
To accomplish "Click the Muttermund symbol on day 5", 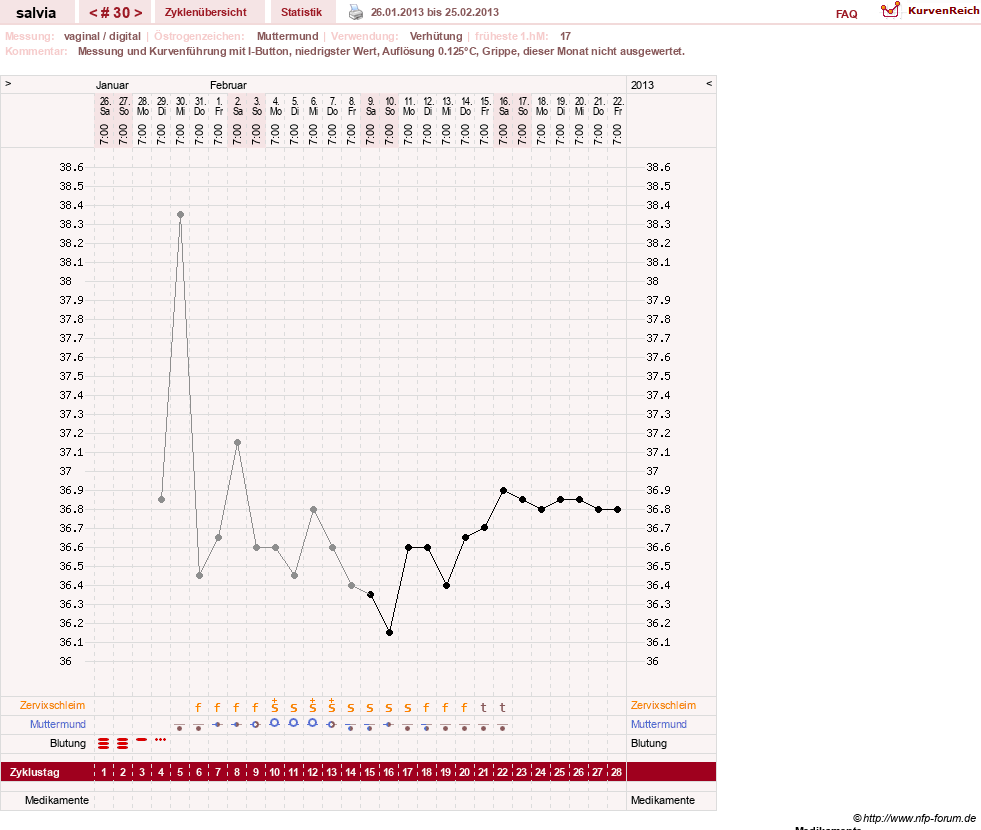I will 180,727.
